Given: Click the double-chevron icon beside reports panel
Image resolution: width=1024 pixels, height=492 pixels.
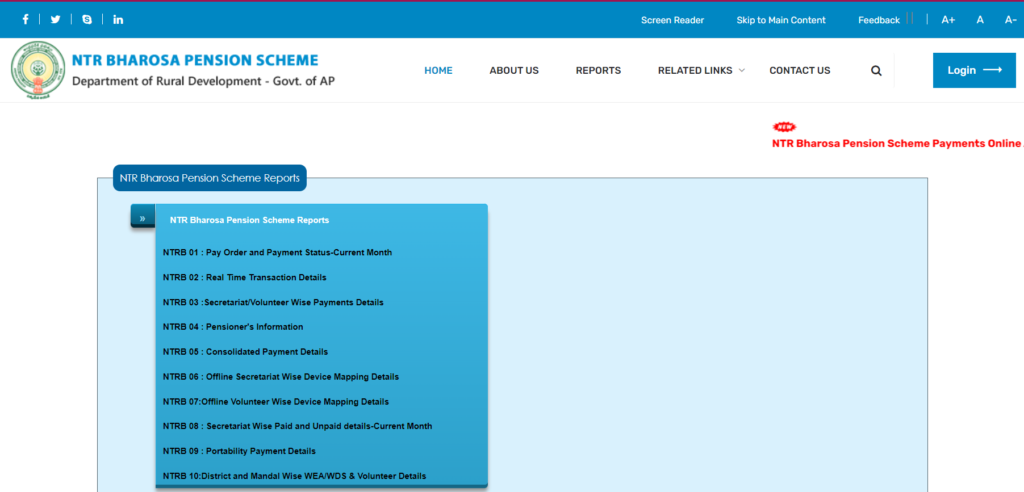Looking at the screenshot, I should click(x=142, y=218).
